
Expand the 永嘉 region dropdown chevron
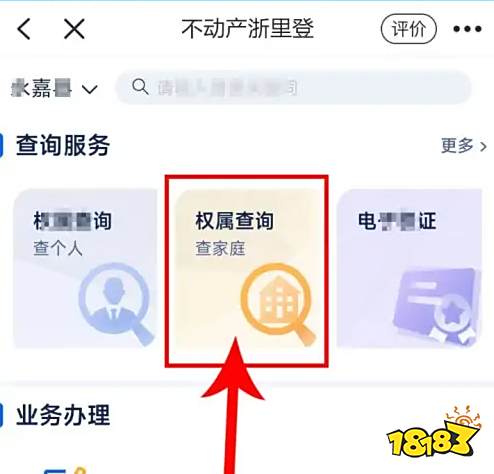pyautogui.click(x=90, y=89)
